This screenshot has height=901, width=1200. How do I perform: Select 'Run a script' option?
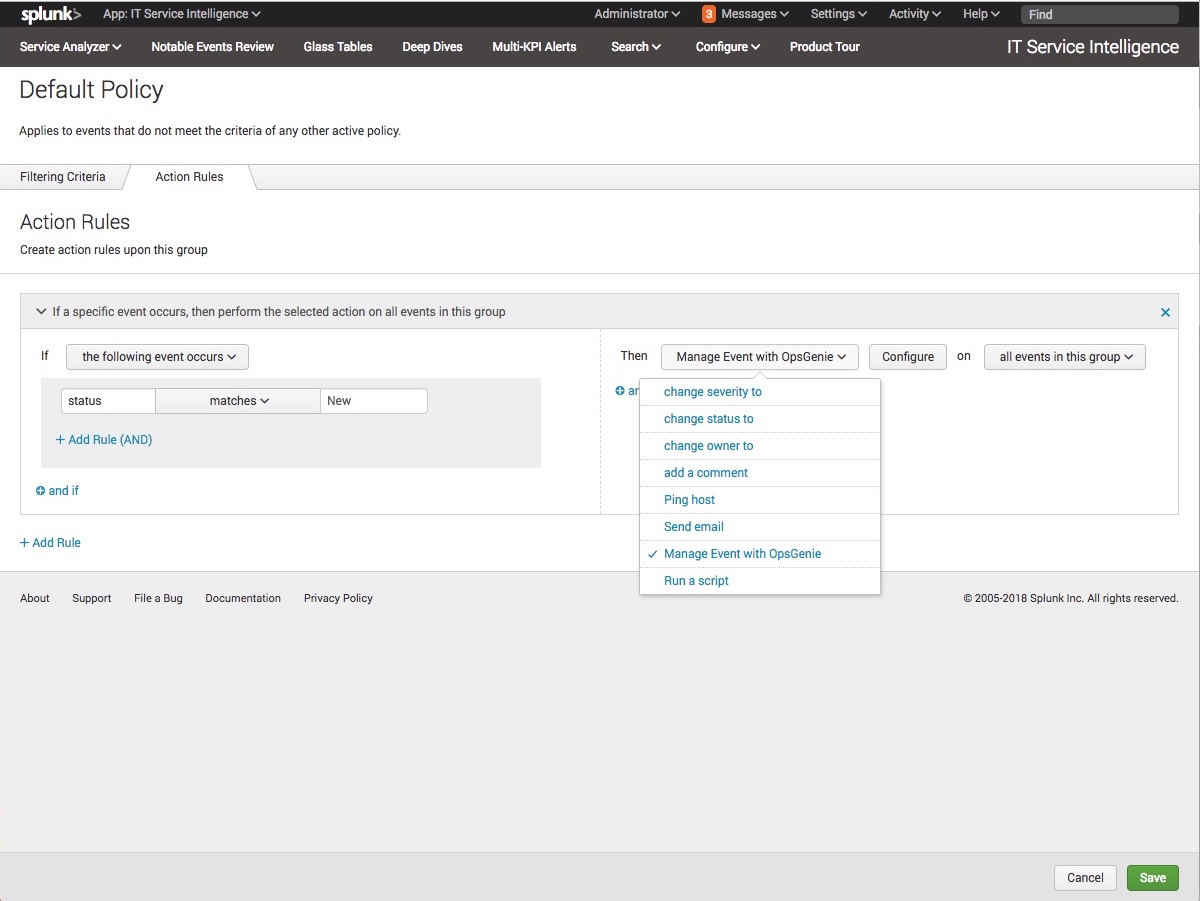coord(760,581)
